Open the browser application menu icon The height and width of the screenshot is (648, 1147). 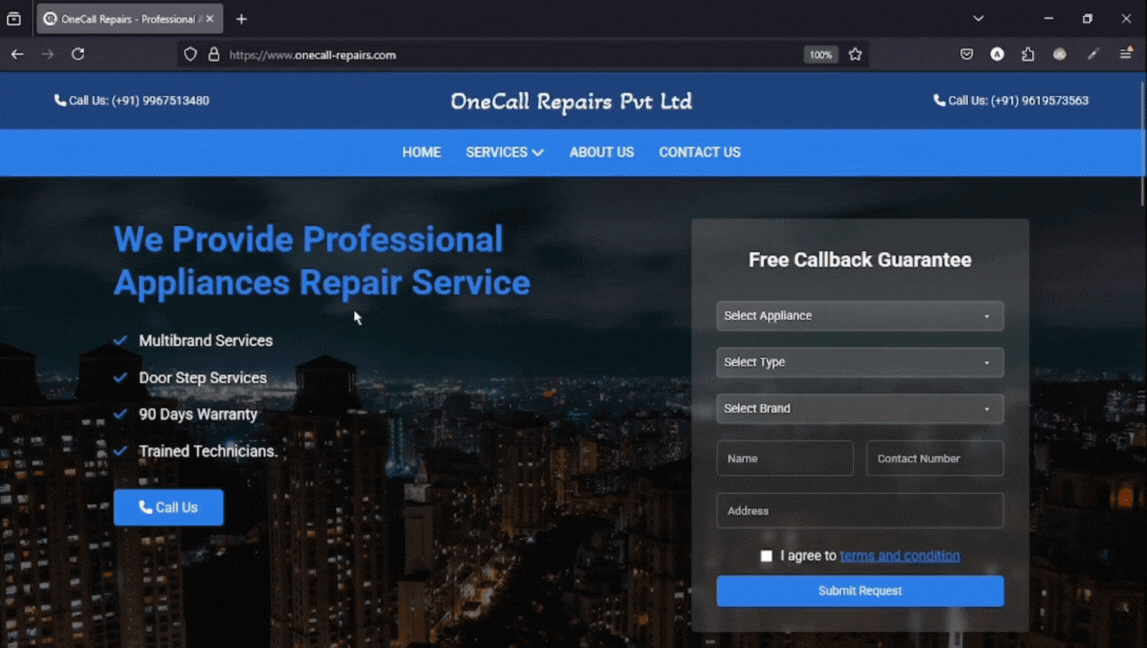1126,54
